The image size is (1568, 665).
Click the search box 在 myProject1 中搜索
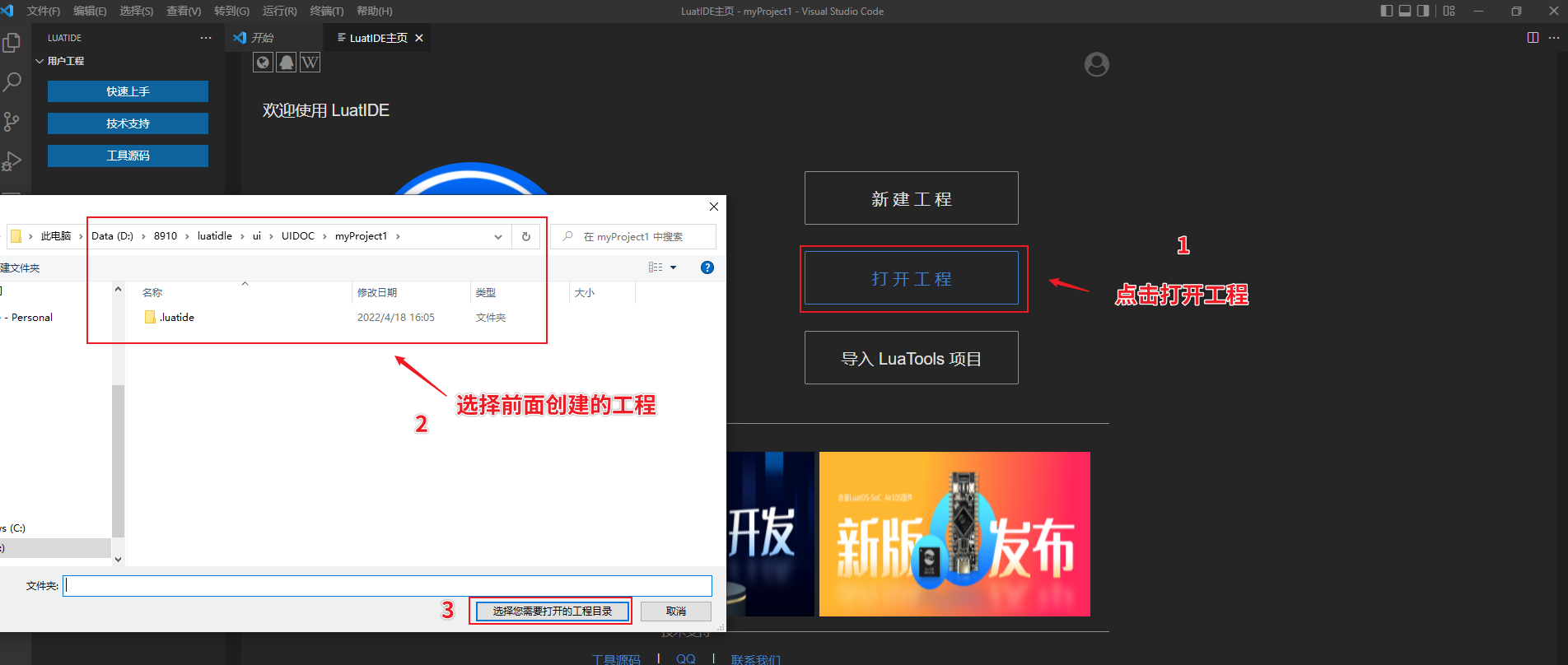point(632,236)
